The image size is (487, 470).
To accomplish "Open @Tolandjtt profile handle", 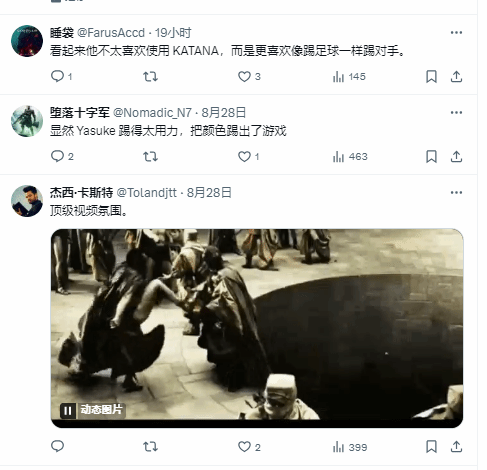I will 147,193.
